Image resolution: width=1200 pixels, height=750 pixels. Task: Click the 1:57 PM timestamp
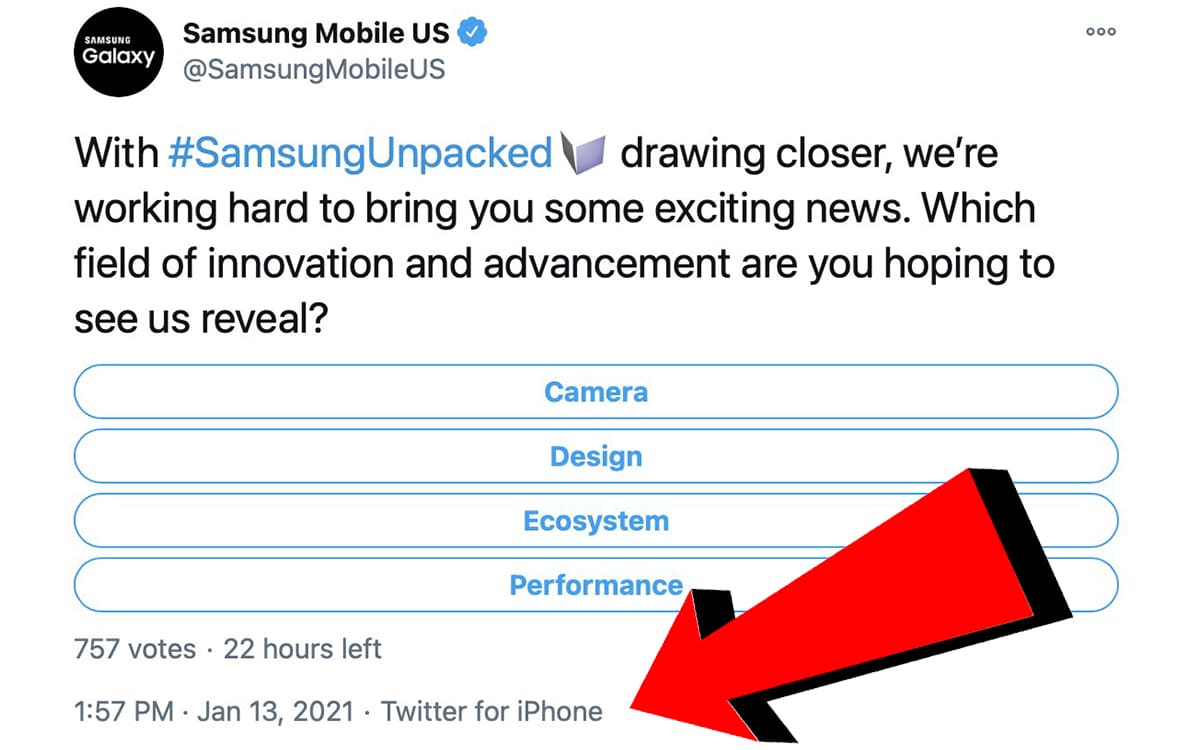[x=124, y=712]
